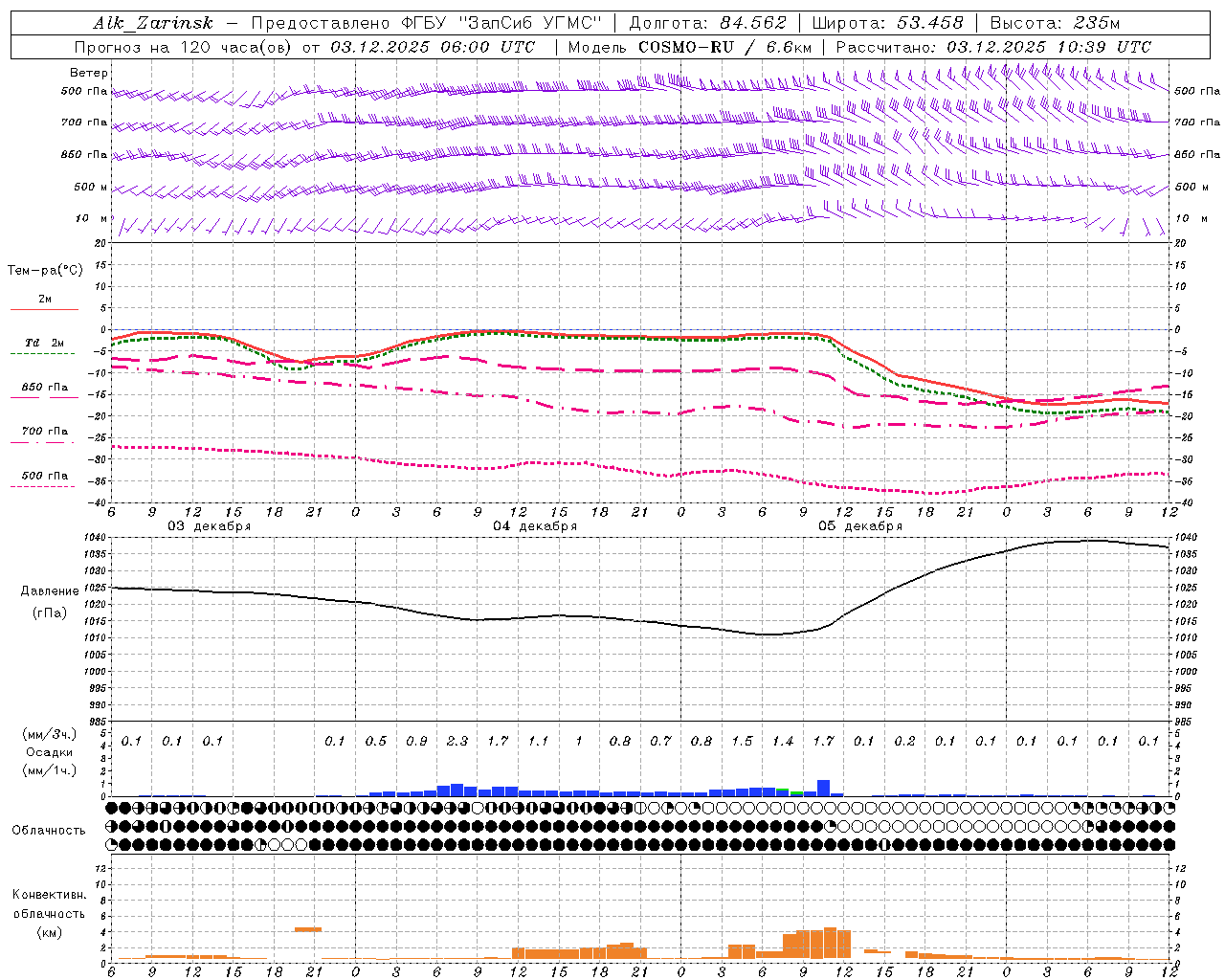Click the 04 декабря date label

pos(535,525)
